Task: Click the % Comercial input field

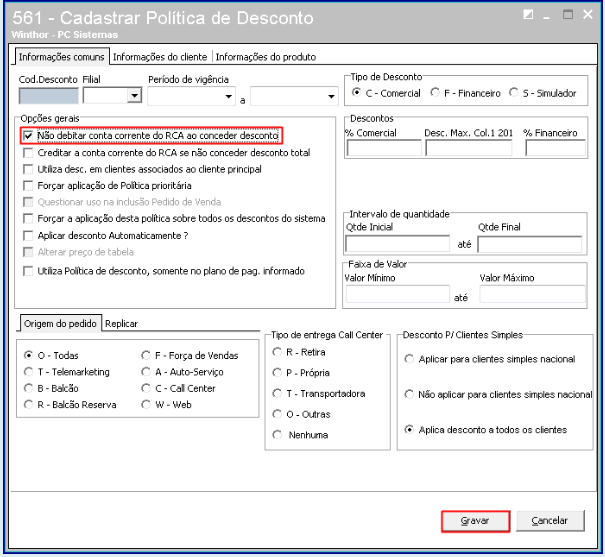Action: (x=384, y=148)
